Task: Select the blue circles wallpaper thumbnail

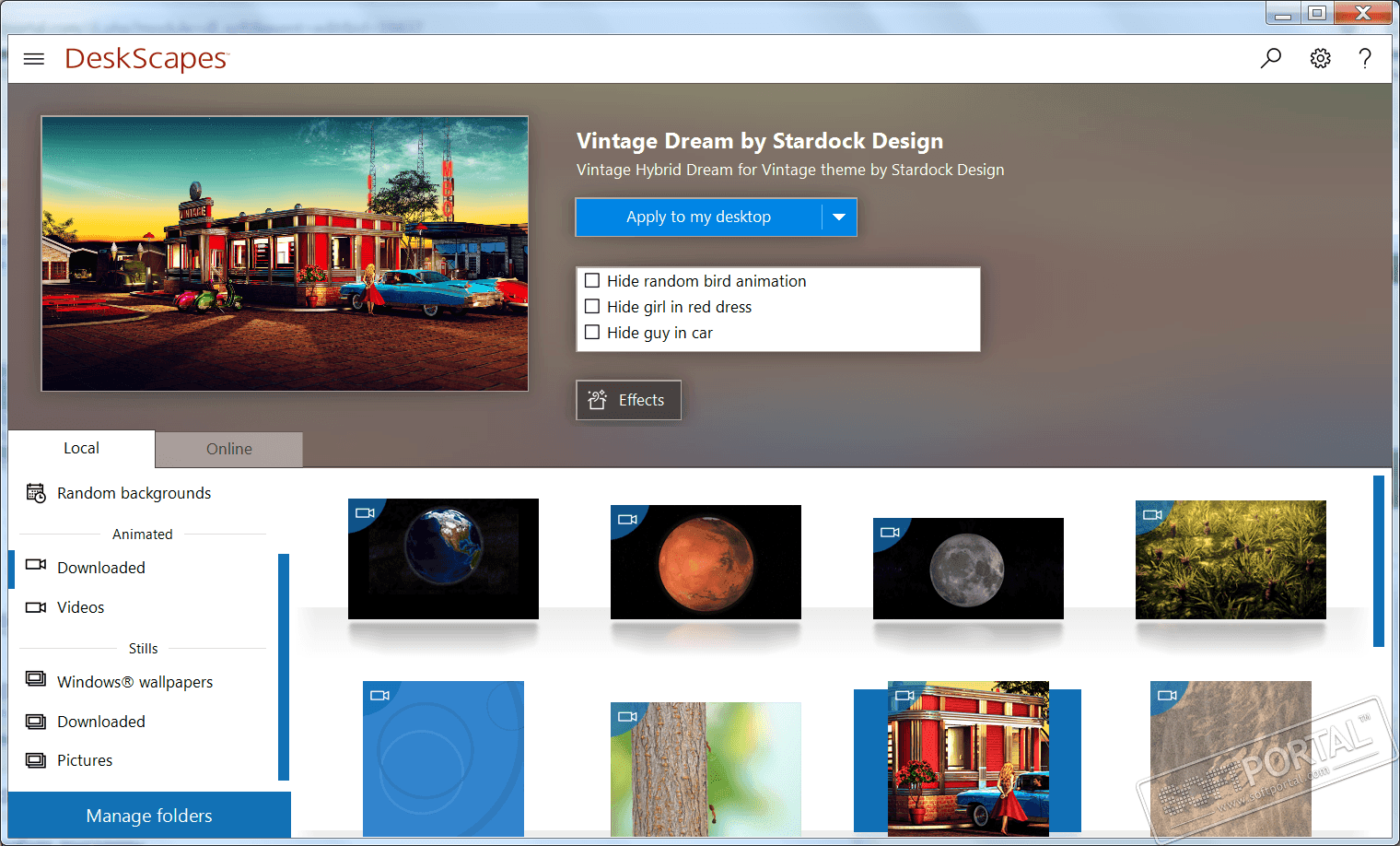Action: point(443,758)
